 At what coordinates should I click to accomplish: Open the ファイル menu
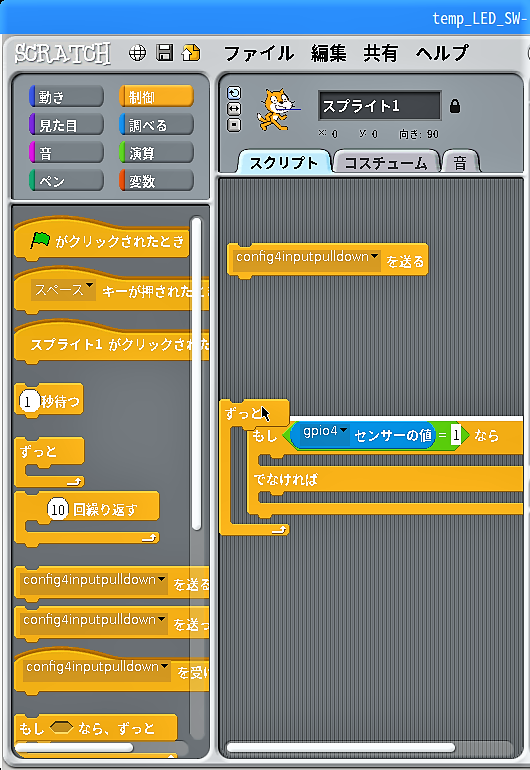(258, 53)
